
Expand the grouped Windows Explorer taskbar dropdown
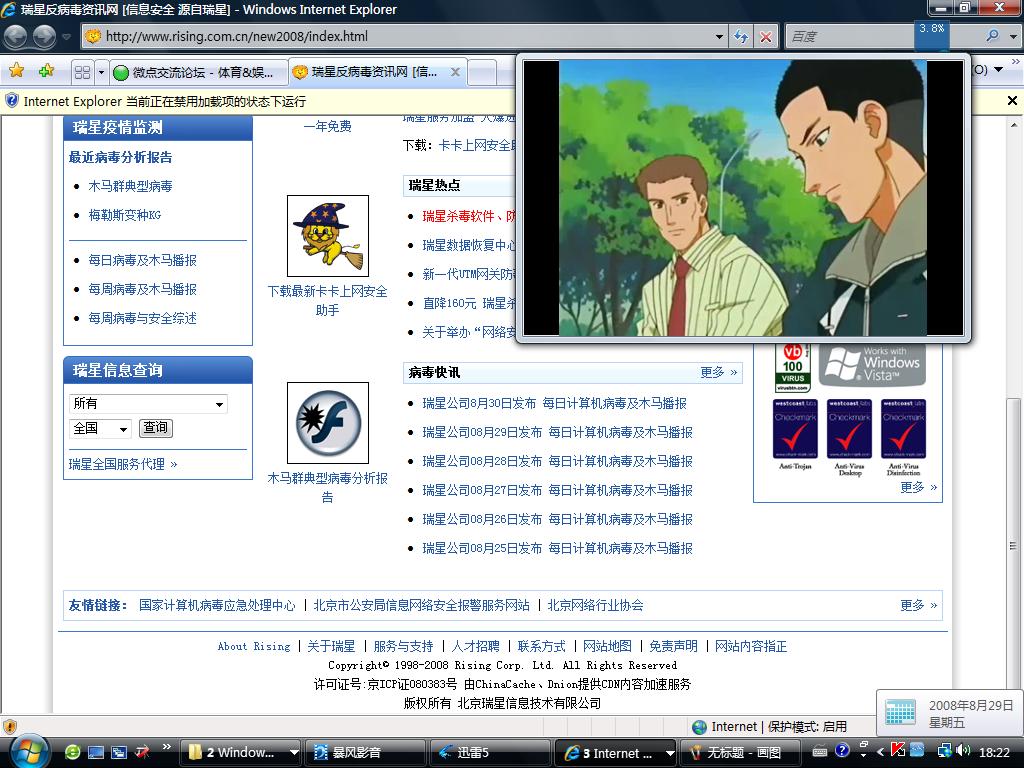[x=294, y=752]
